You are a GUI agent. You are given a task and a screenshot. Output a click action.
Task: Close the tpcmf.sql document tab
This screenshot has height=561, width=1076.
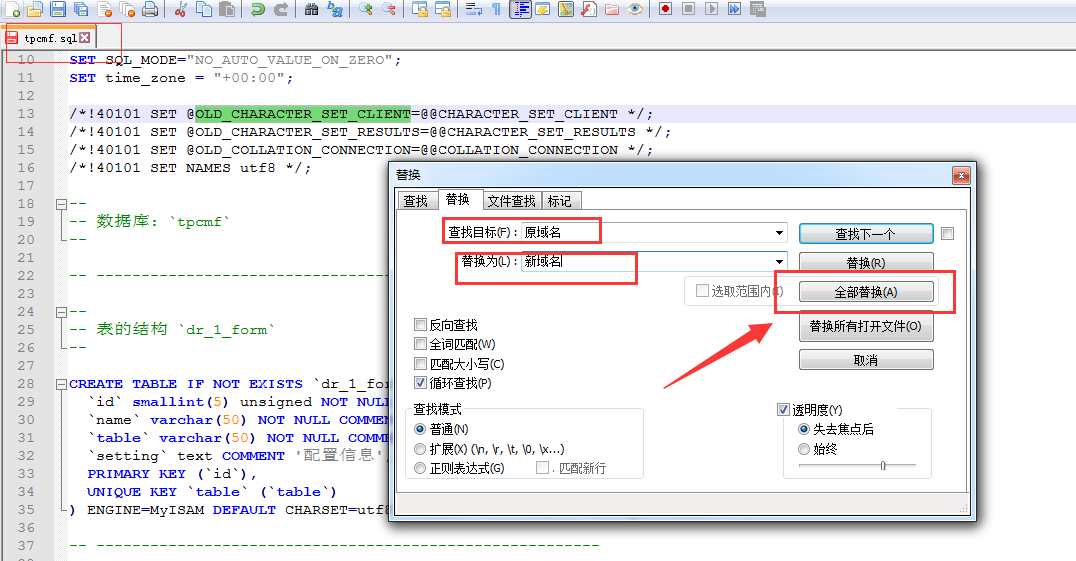[85, 38]
